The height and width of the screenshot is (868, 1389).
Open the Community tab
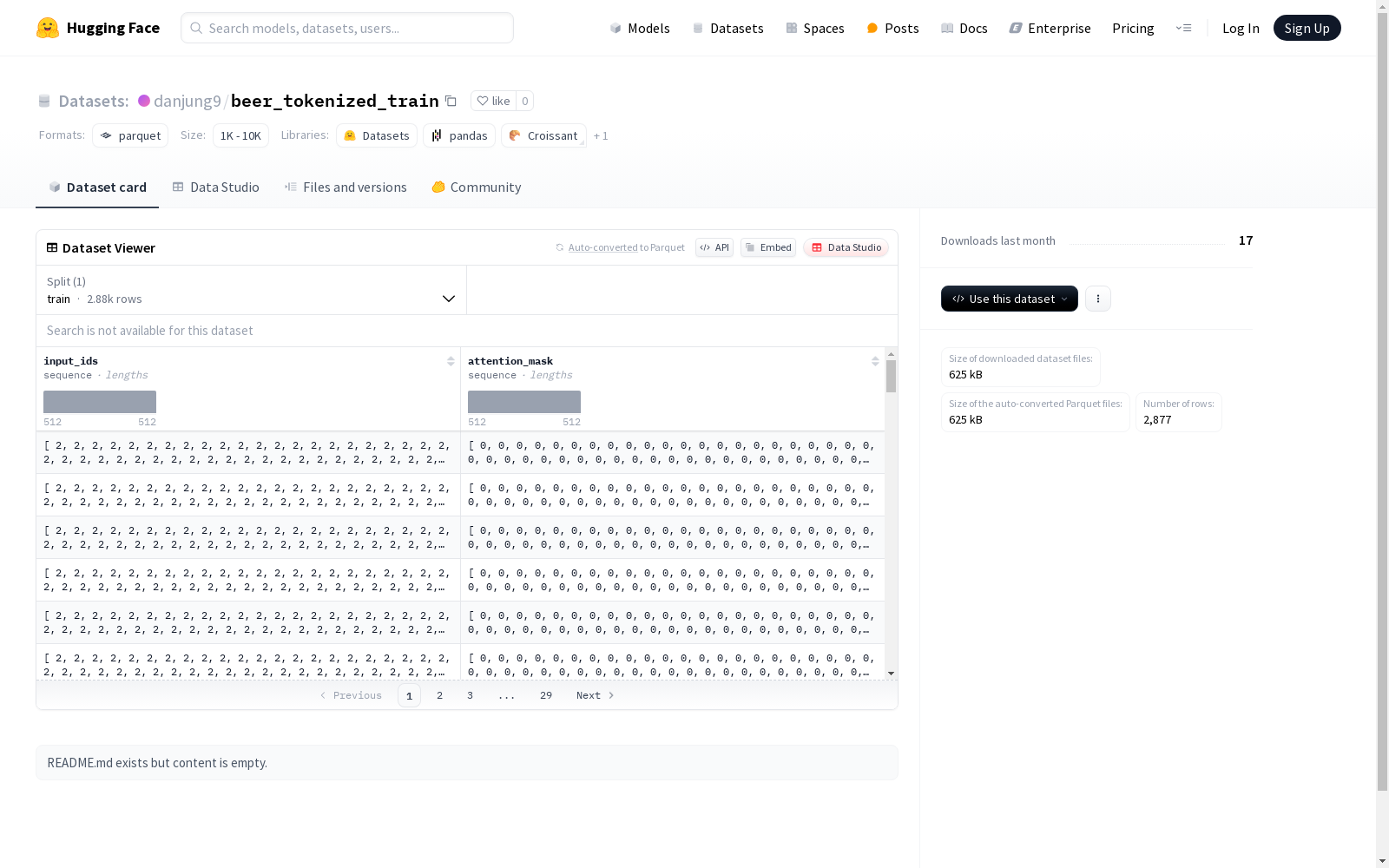pyautogui.click(x=477, y=187)
